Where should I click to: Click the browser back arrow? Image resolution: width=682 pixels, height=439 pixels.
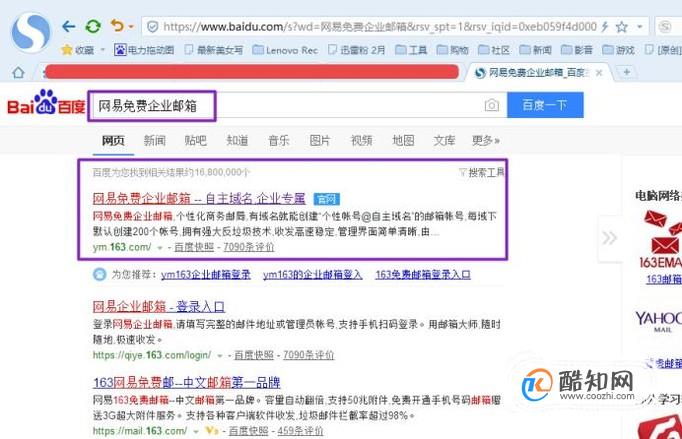click(x=69, y=27)
